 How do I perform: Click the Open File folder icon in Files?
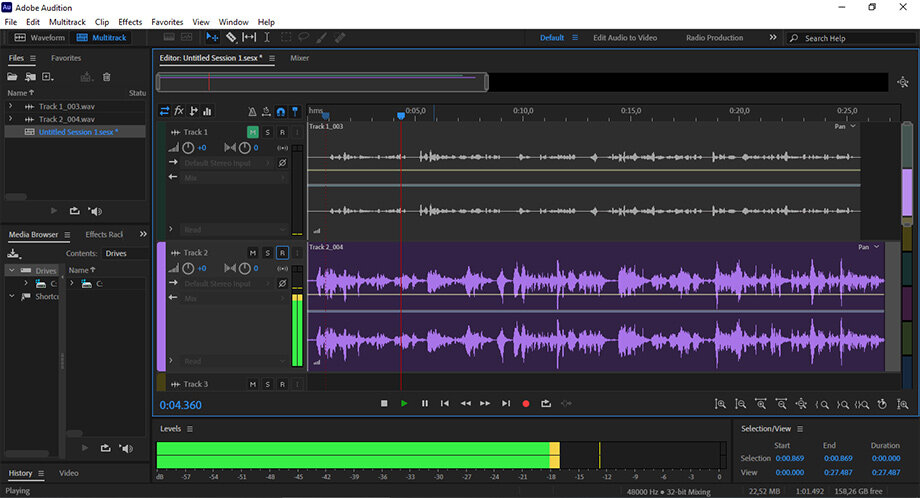[14, 77]
